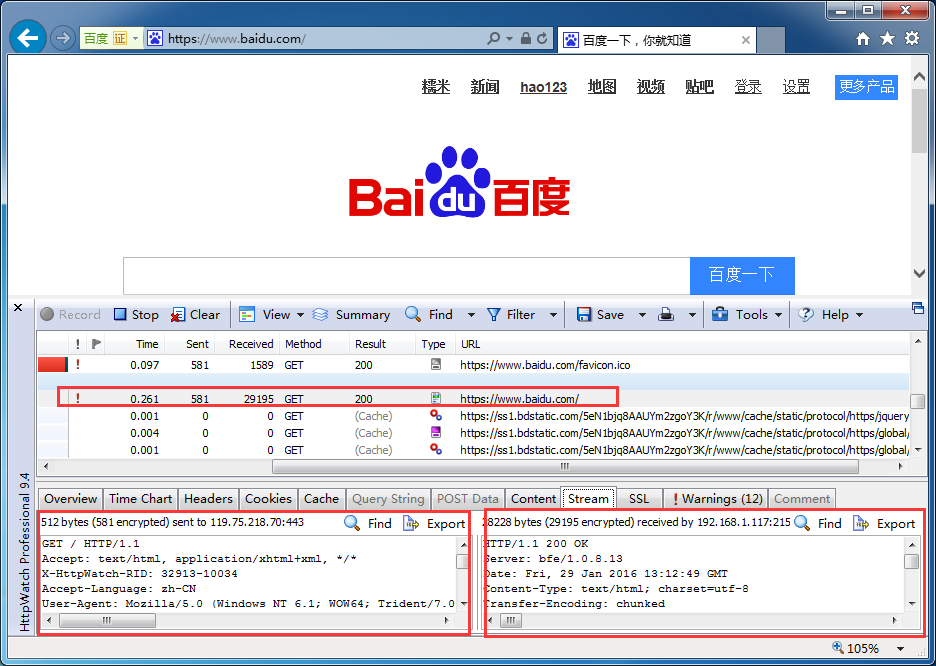Expand the Tools dropdown arrow

[x=778, y=314]
